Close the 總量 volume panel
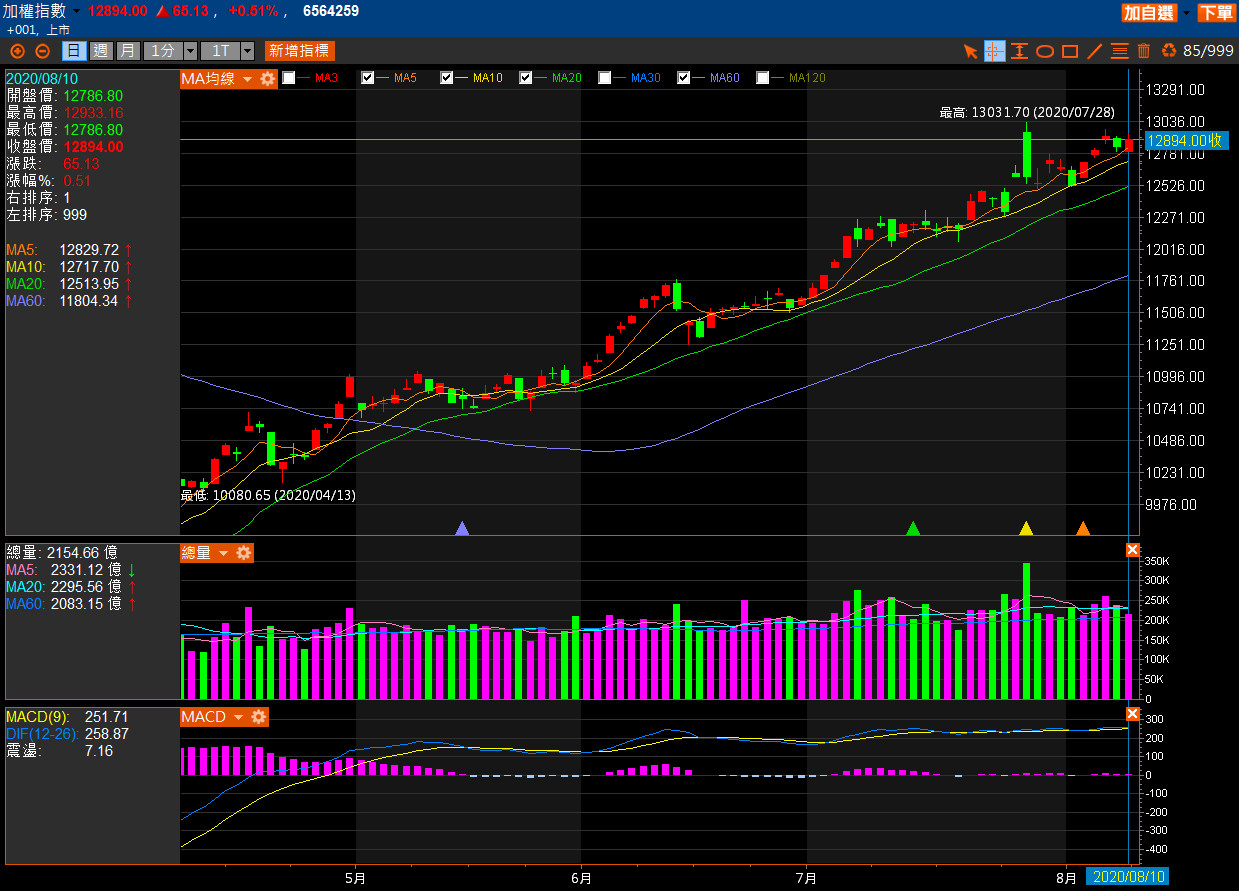 pyautogui.click(x=1132, y=550)
